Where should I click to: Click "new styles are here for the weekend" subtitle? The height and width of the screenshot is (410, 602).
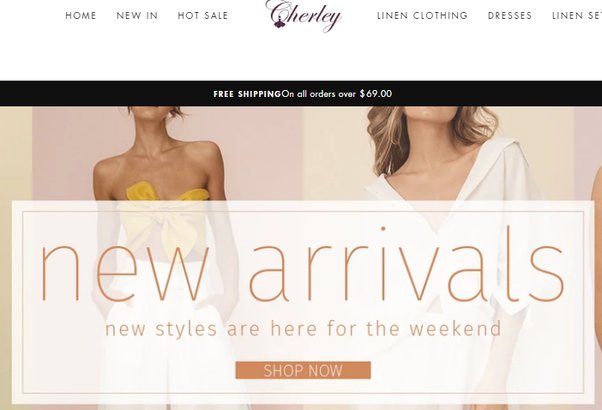coord(303,329)
